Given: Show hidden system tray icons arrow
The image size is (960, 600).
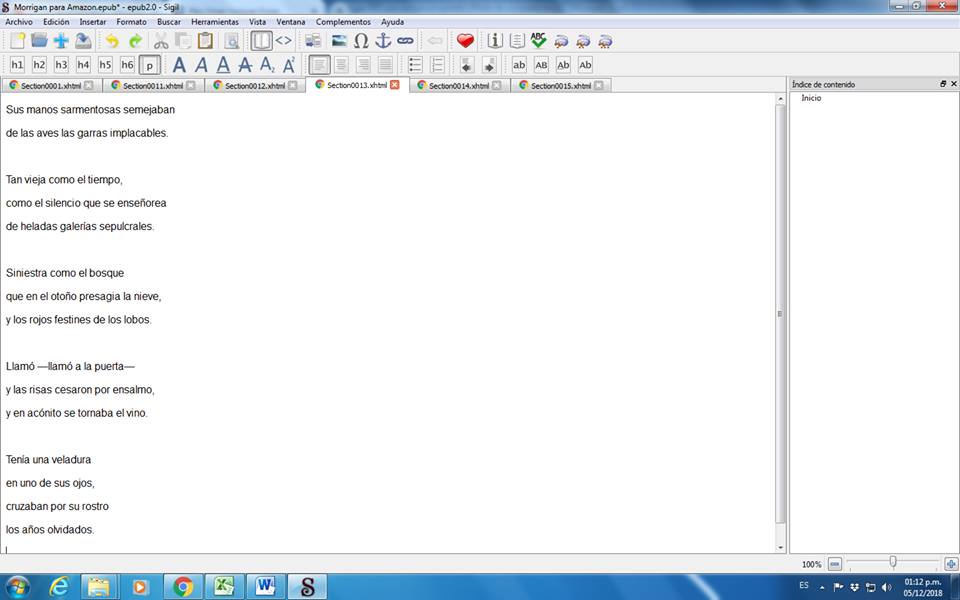Looking at the screenshot, I should coord(822,587).
